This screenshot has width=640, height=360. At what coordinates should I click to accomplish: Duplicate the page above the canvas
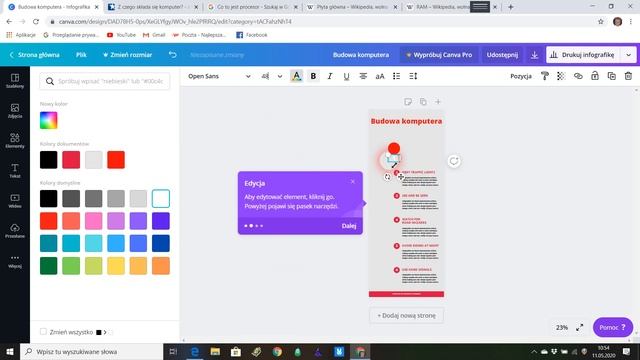coord(423,102)
